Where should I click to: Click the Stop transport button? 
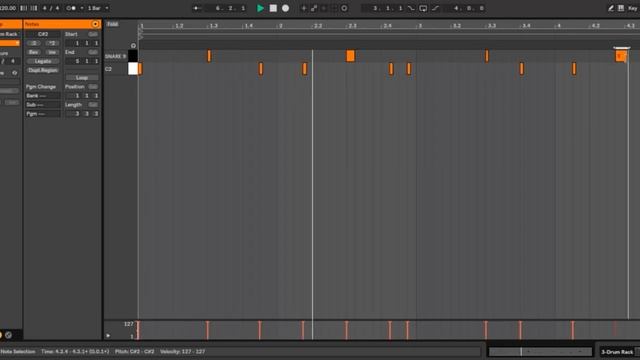click(x=273, y=8)
